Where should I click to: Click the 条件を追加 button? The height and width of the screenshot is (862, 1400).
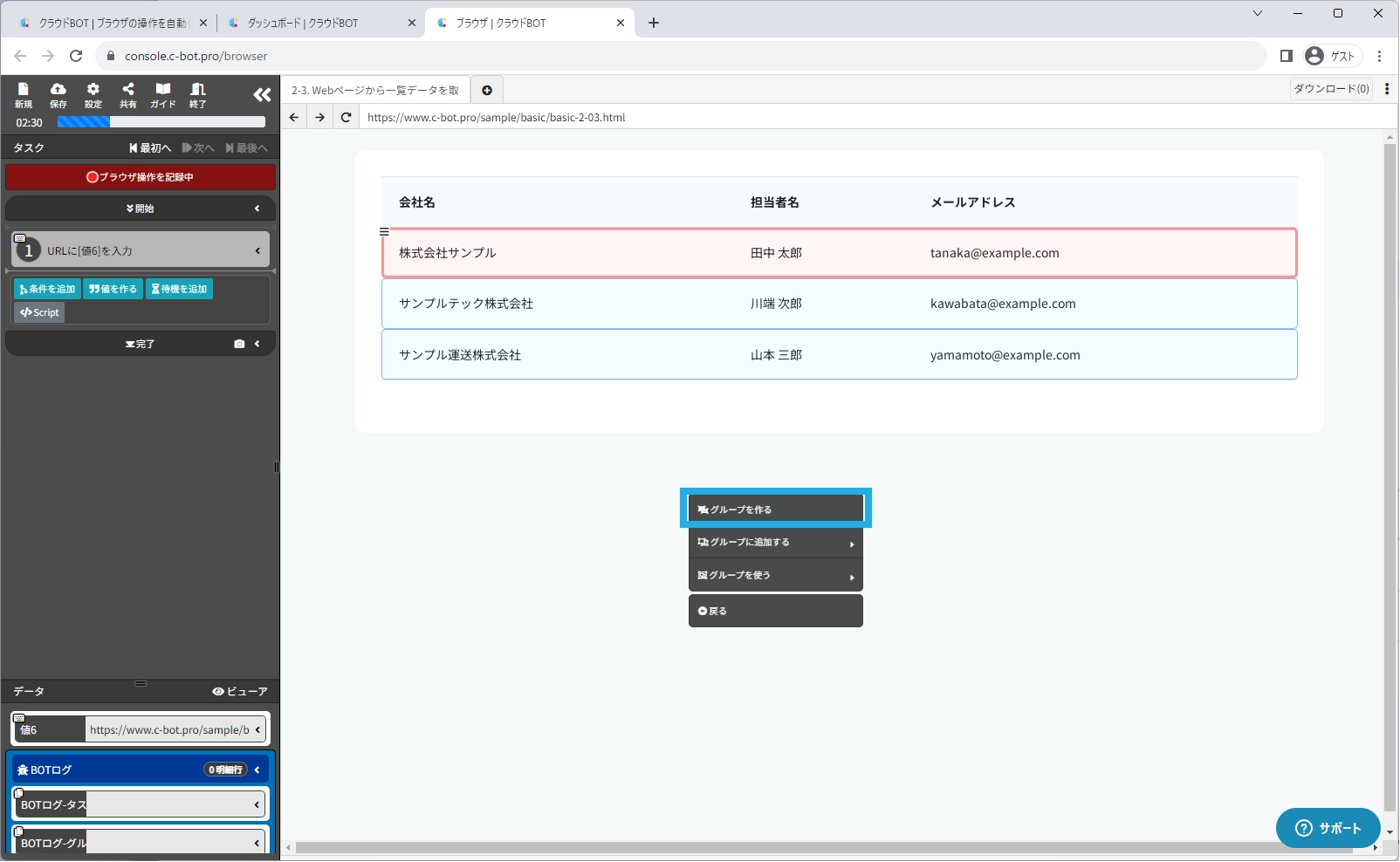pos(47,289)
